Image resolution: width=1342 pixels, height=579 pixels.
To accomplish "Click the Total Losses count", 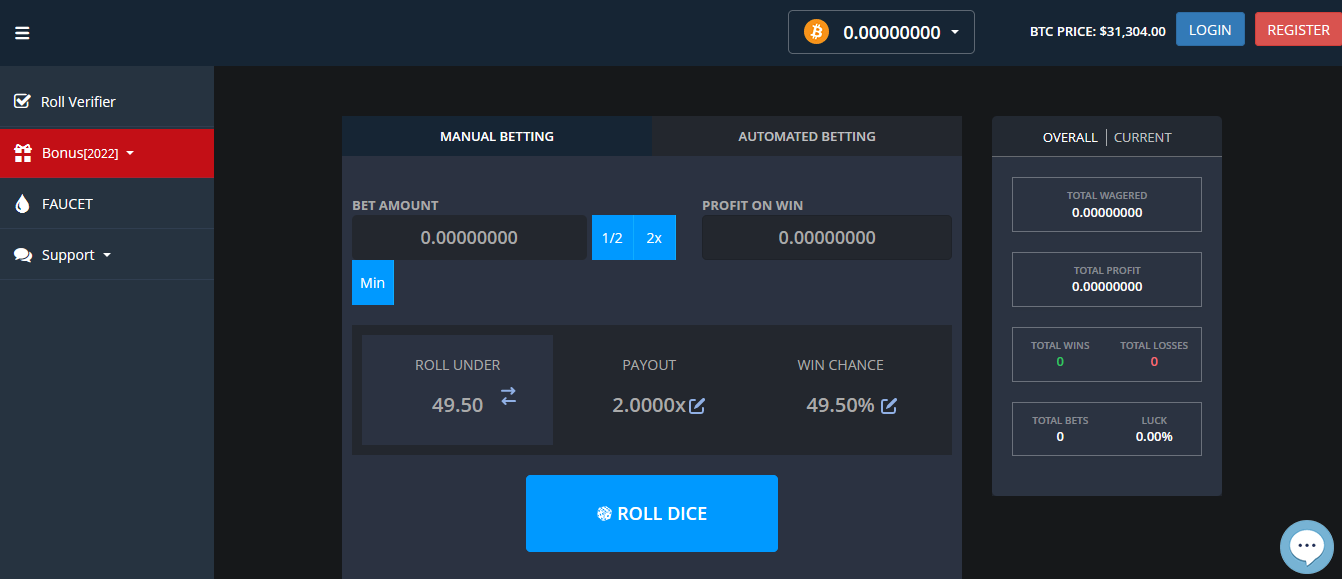I will click(1154, 361).
